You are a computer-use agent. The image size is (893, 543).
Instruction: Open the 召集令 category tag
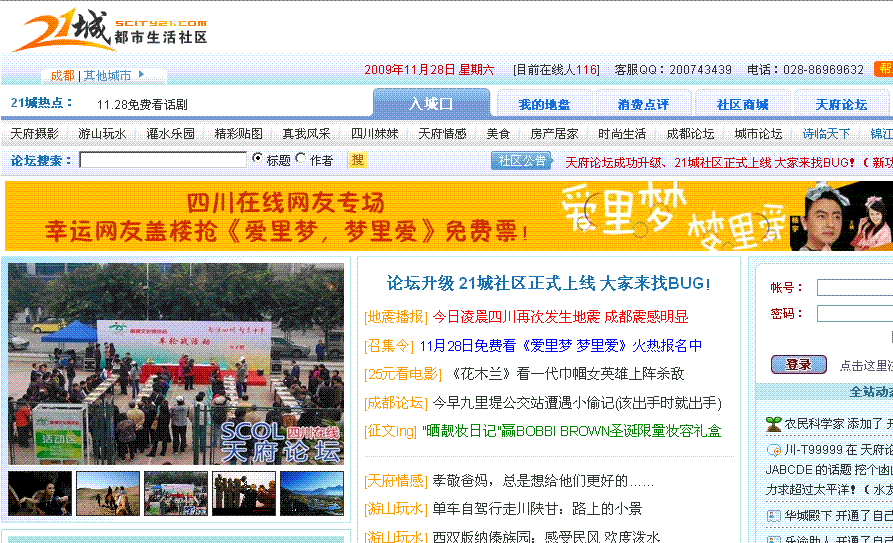(389, 346)
